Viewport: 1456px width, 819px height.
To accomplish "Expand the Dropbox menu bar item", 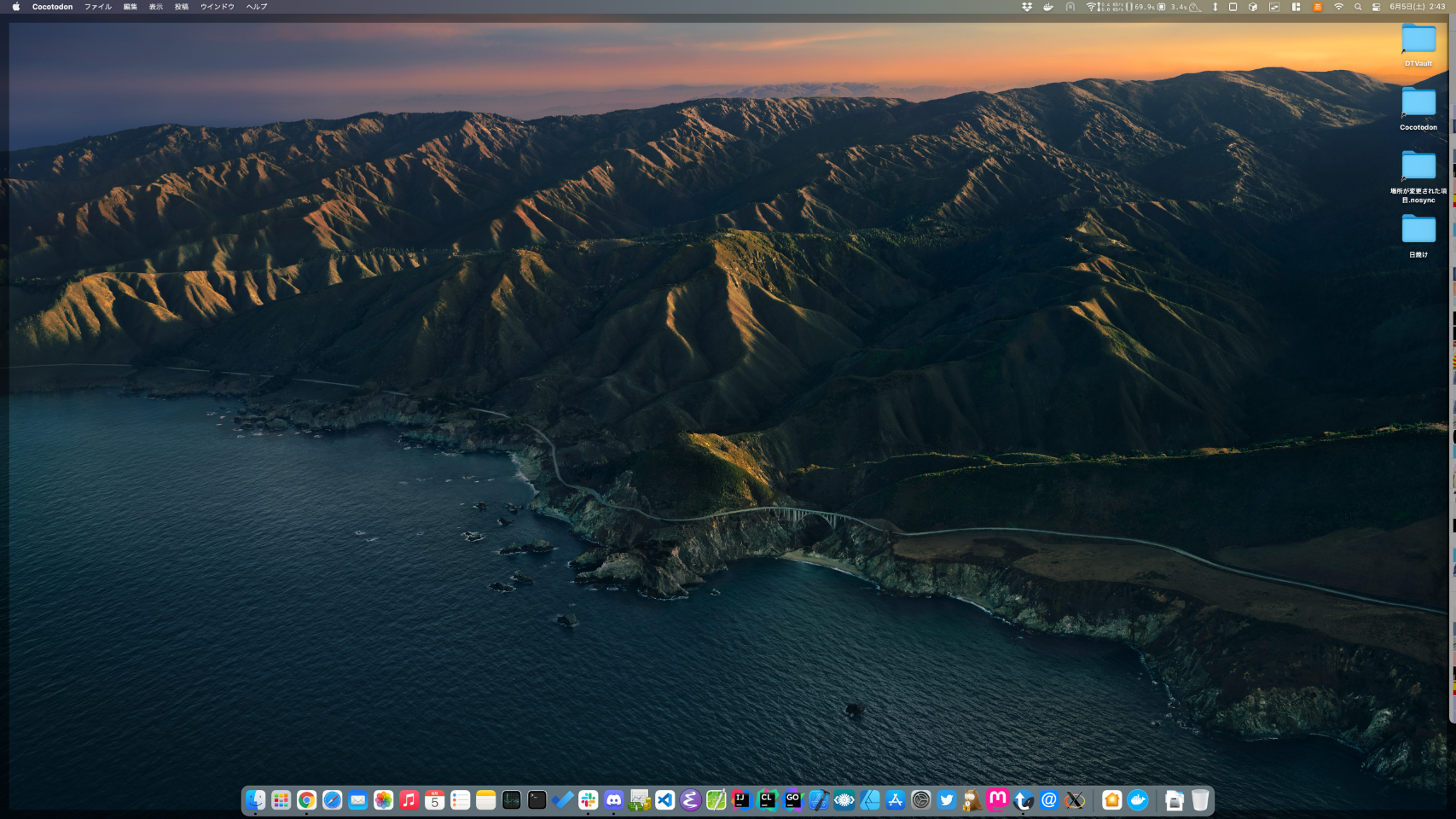I will click(x=1027, y=7).
